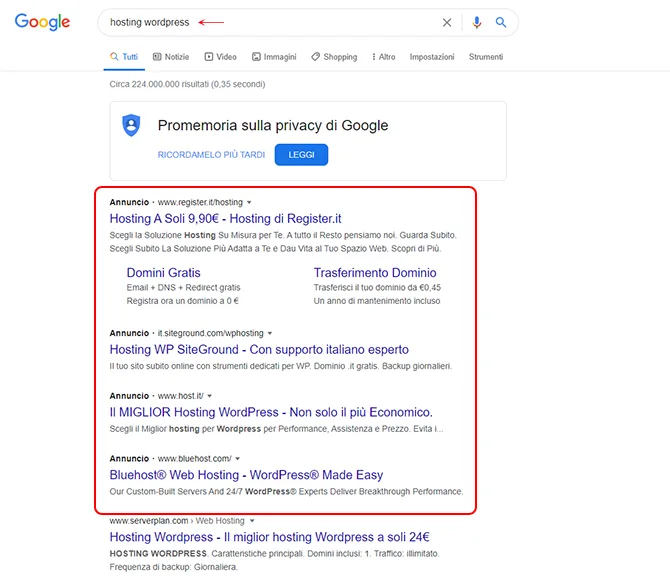The image size is (670, 576).
Task: Open Il MIGLIOR Hosting WordPress ad link
Action: 271,412
